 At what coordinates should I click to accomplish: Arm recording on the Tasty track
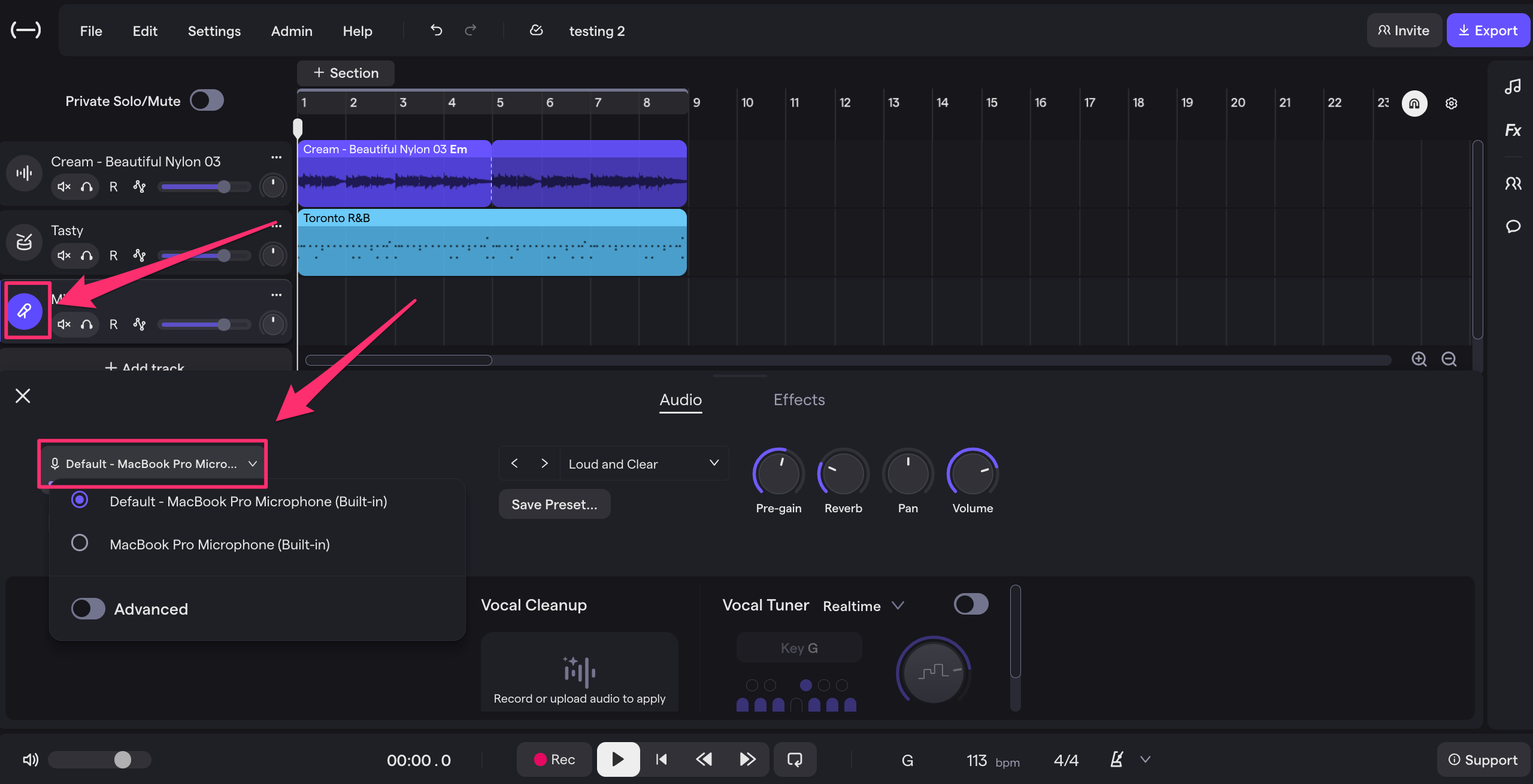click(113, 256)
